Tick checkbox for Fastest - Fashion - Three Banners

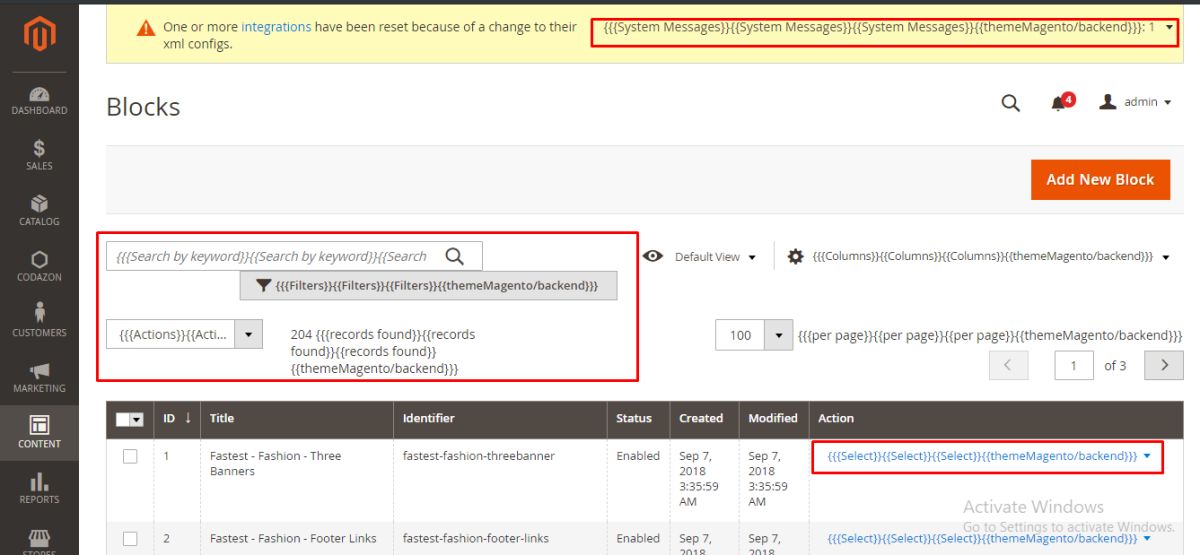130,456
